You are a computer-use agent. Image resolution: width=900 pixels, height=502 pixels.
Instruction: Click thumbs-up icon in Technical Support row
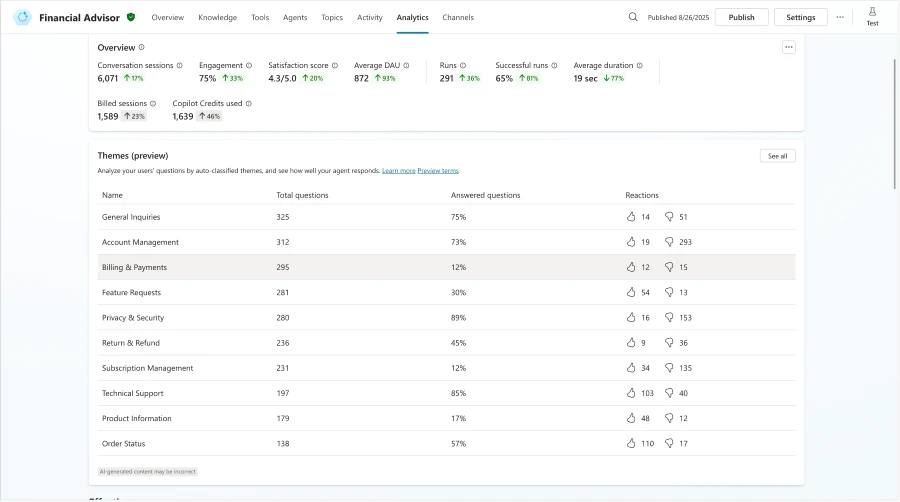click(x=631, y=393)
